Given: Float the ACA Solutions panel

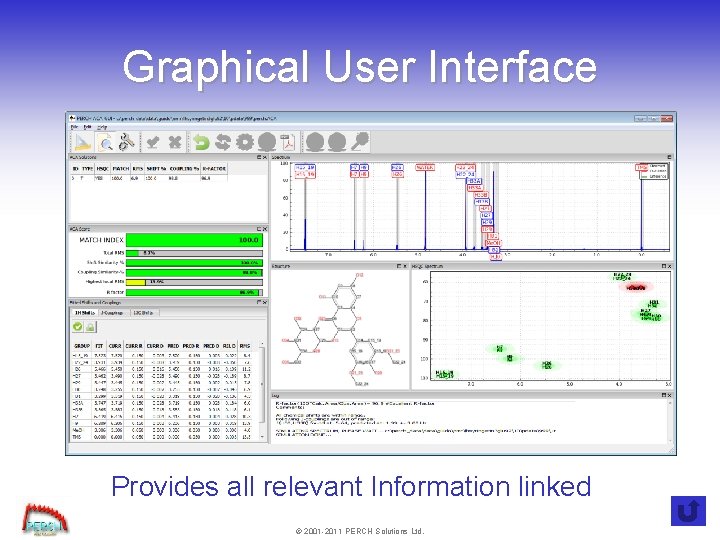Looking at the screenshot, I should click(x=259, y=158).
